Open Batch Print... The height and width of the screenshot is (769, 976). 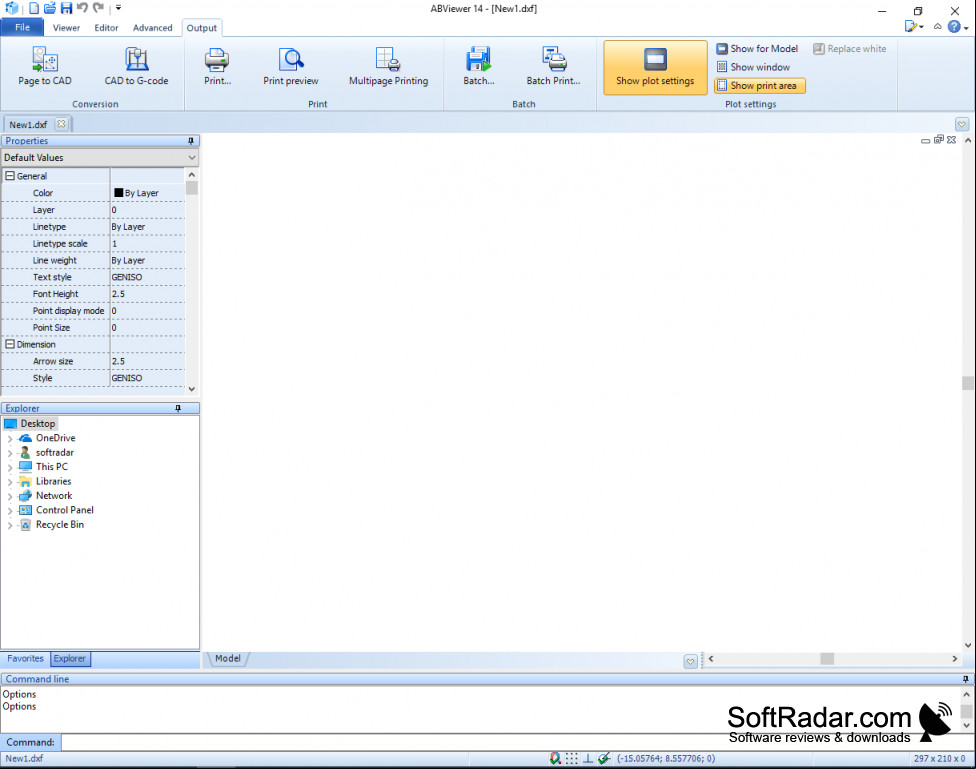pyautogui.click(x=553, y=66)
